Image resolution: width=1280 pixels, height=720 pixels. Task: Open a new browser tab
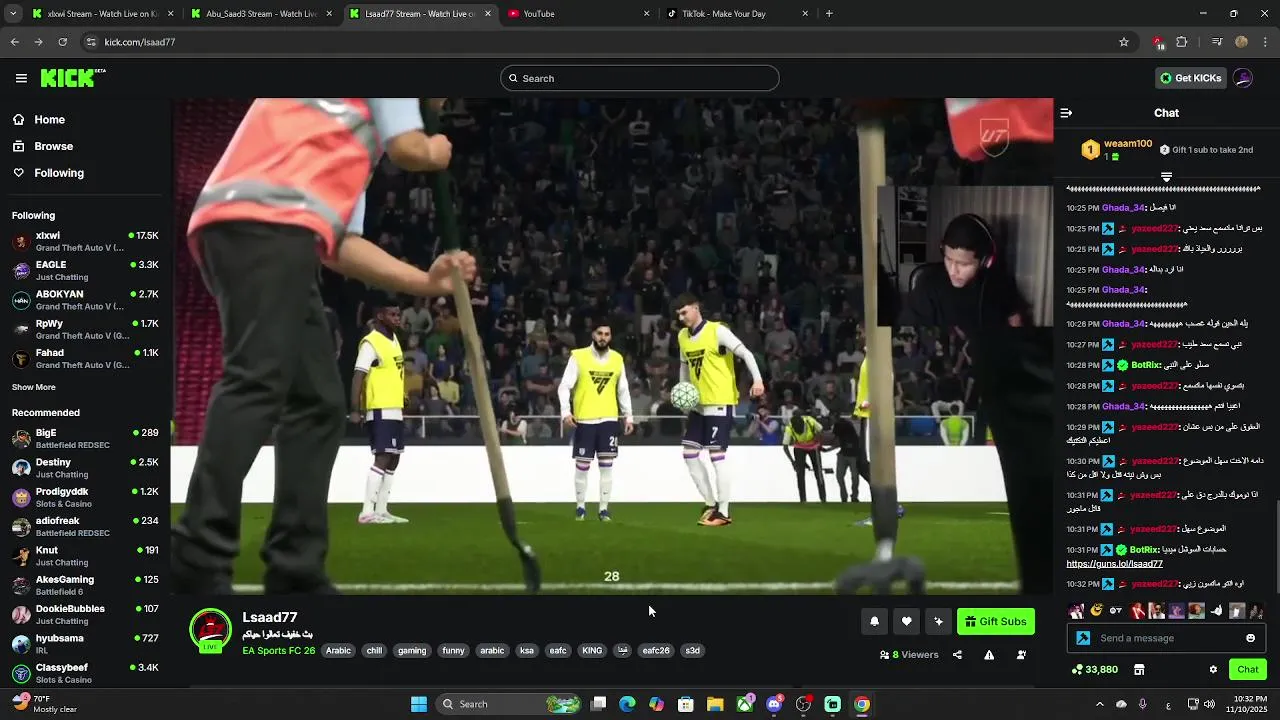pos(829,14)
